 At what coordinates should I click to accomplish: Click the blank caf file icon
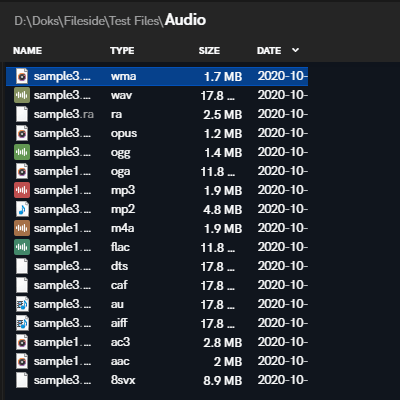[x=22, y=285]
